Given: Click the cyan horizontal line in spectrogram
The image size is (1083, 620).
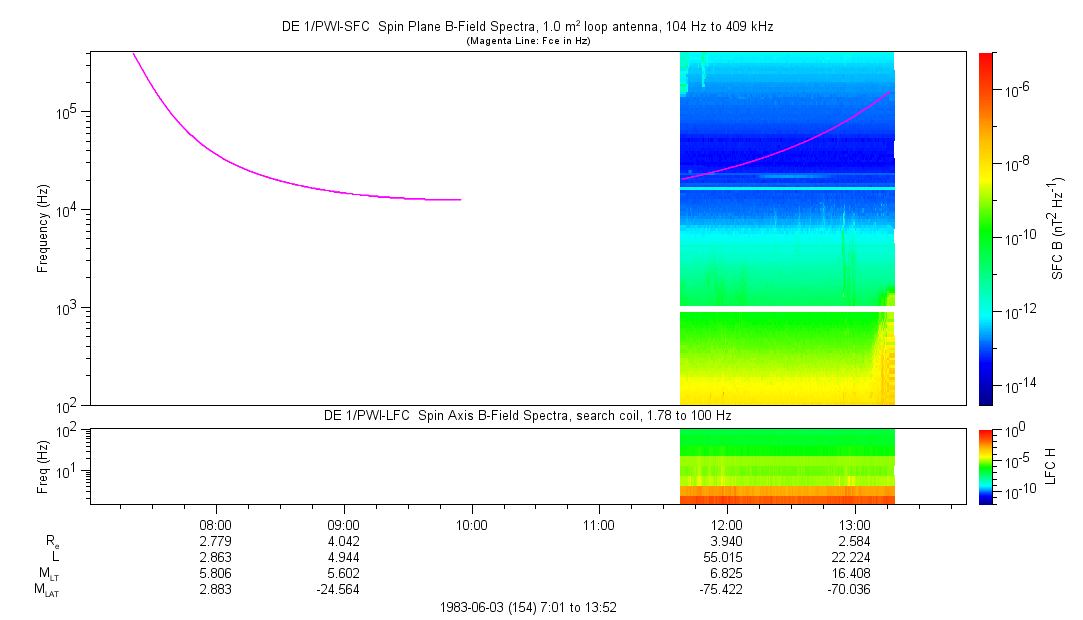Looking at the screenshot, I should (x=787, y=188).
